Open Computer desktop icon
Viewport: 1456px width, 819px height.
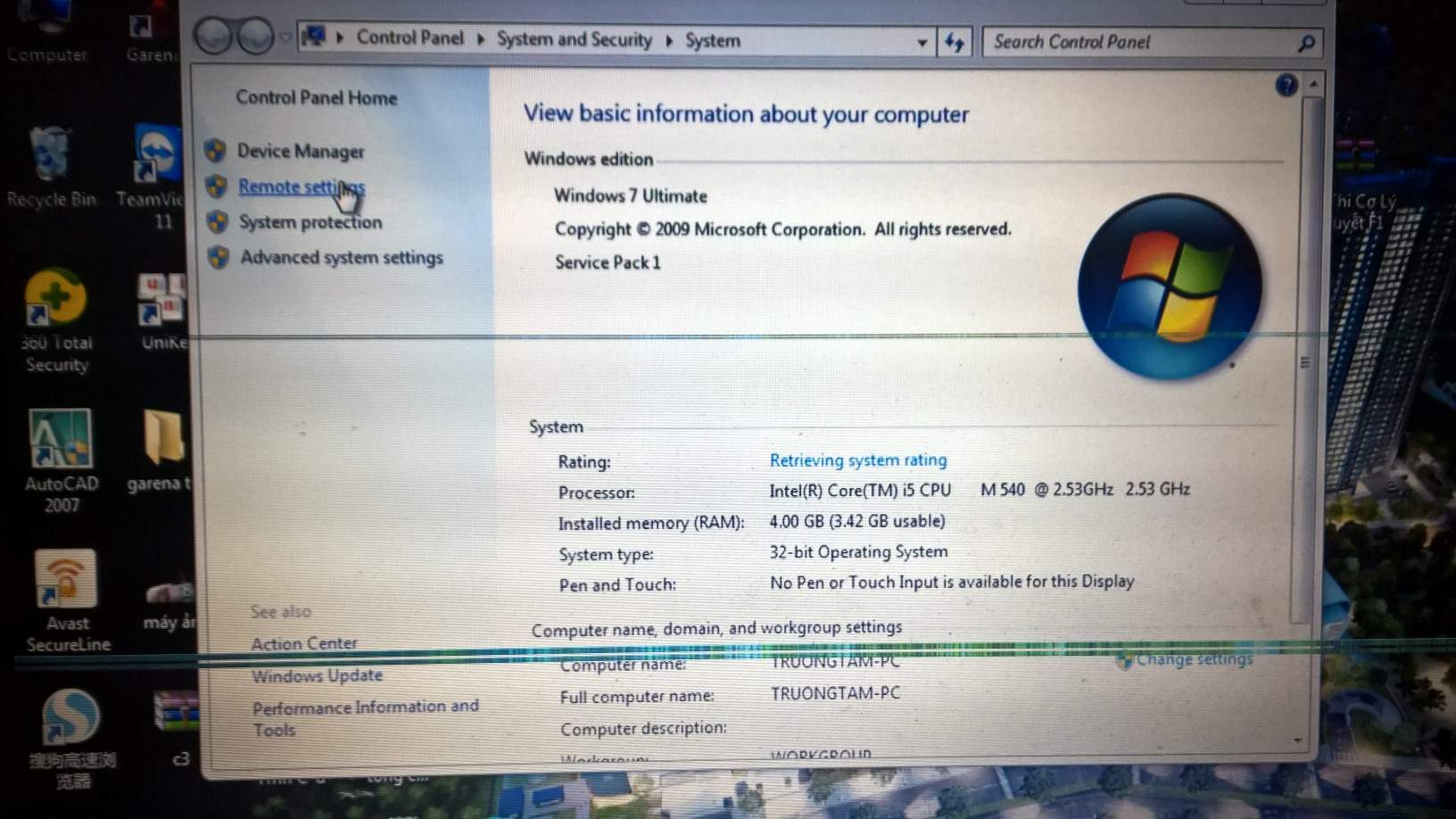tap(46, 32)
